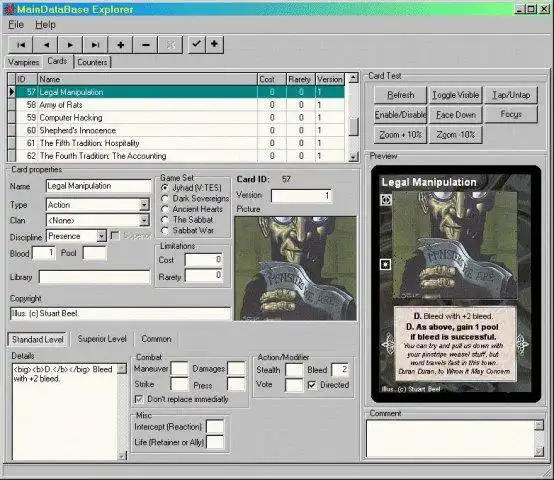Delete record minus button
554x480 pixels.
click(146, 45)
